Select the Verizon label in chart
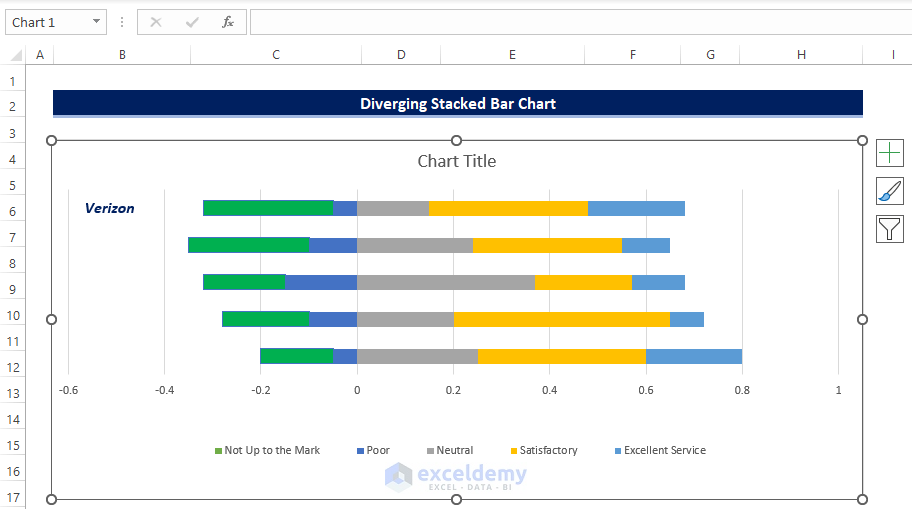The width and height of the screenshot is (912, 509). tap(109, 209)
